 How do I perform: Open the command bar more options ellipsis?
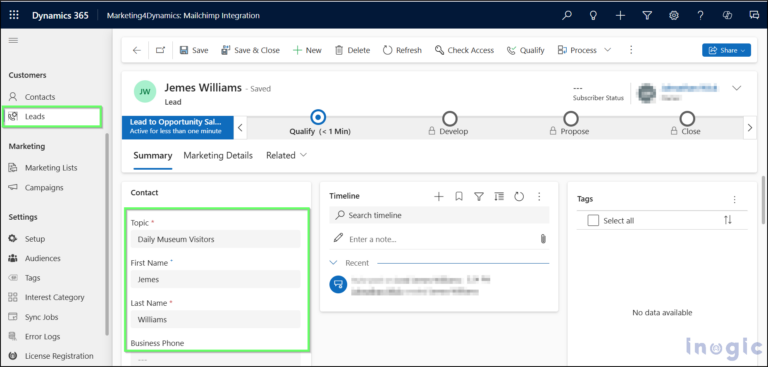click(631, 50)
